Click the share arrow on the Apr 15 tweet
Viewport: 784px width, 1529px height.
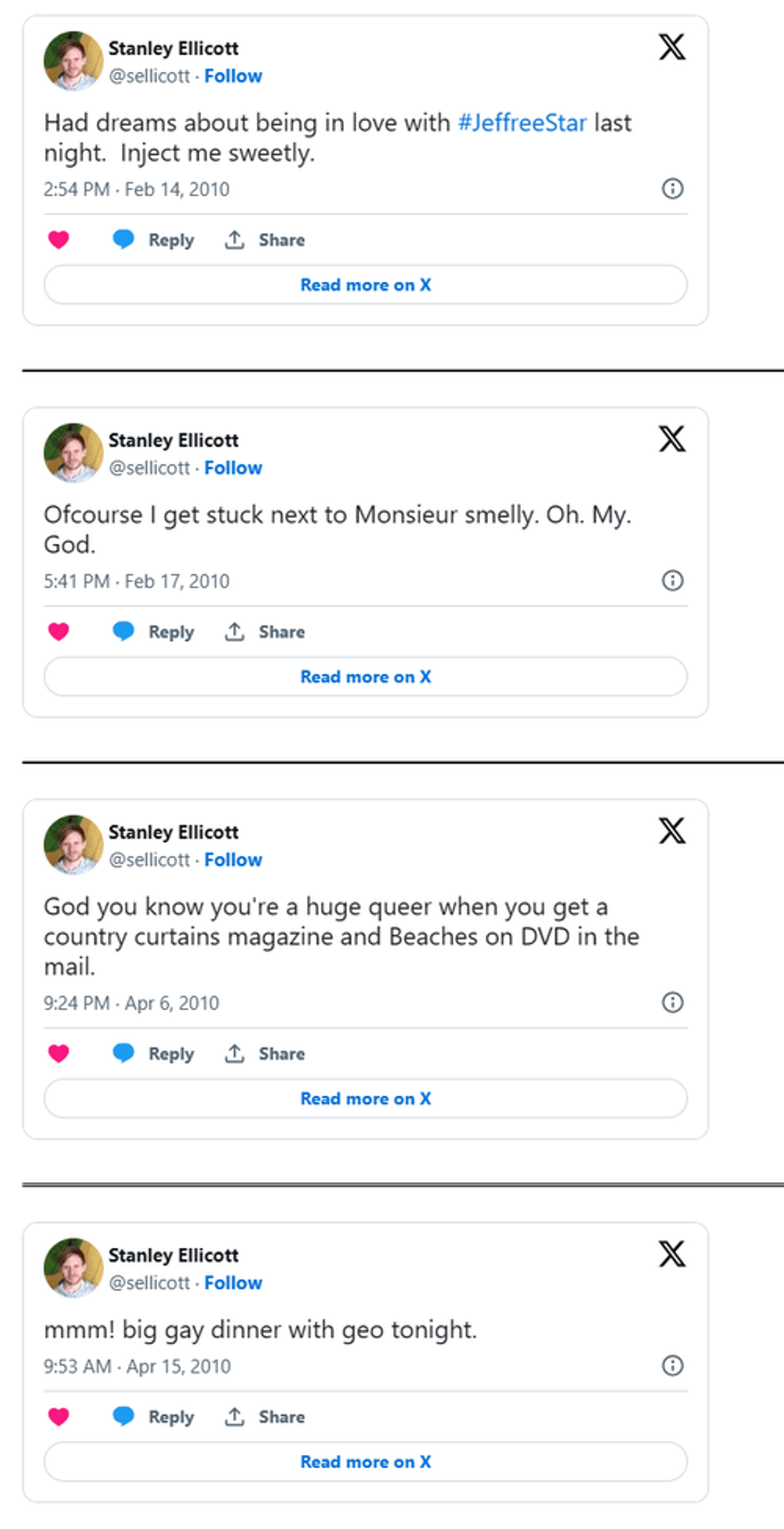click(235, 1417)
